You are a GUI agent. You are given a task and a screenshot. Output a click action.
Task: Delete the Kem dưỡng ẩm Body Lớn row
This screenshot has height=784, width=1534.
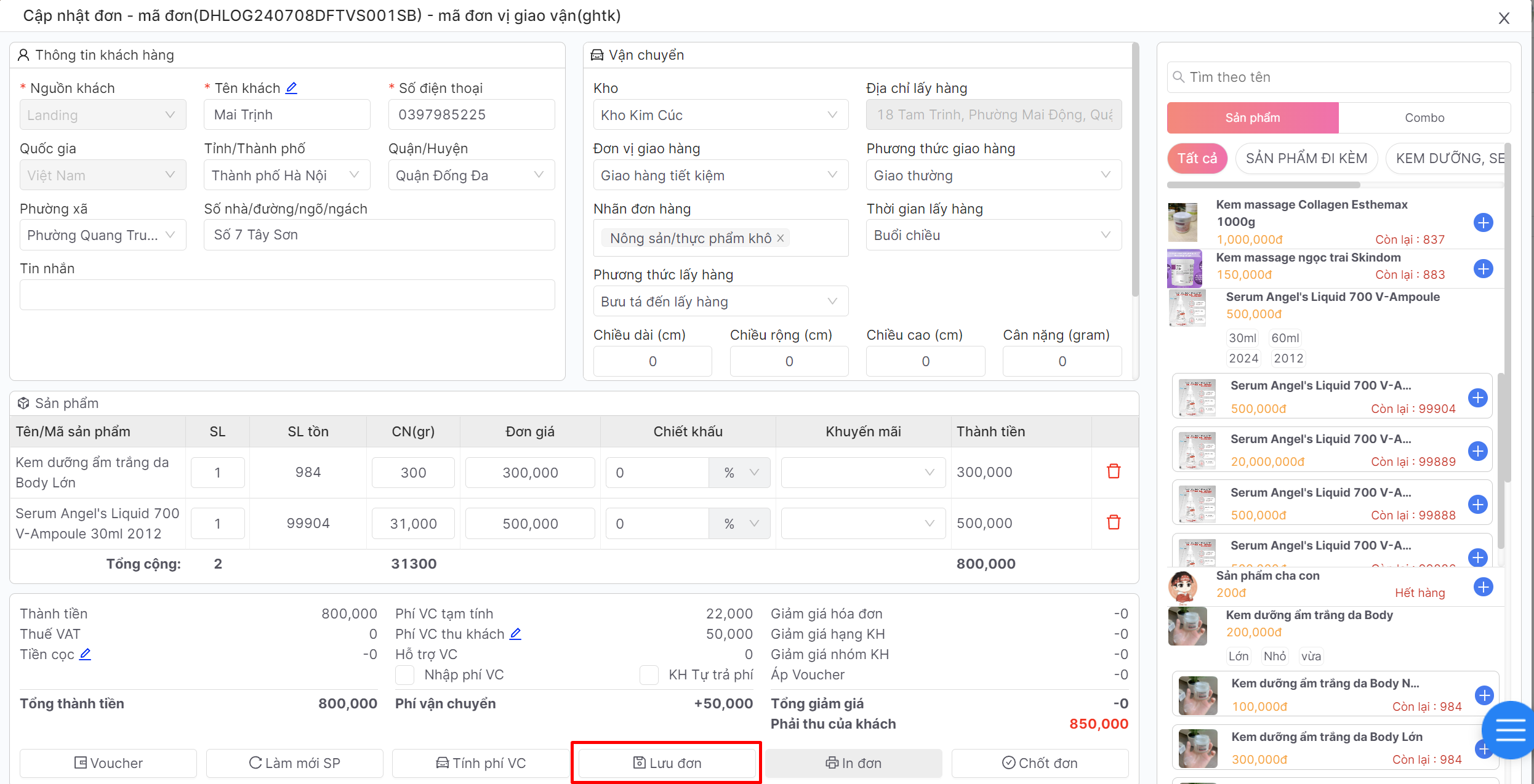[x=1114, y=472]
